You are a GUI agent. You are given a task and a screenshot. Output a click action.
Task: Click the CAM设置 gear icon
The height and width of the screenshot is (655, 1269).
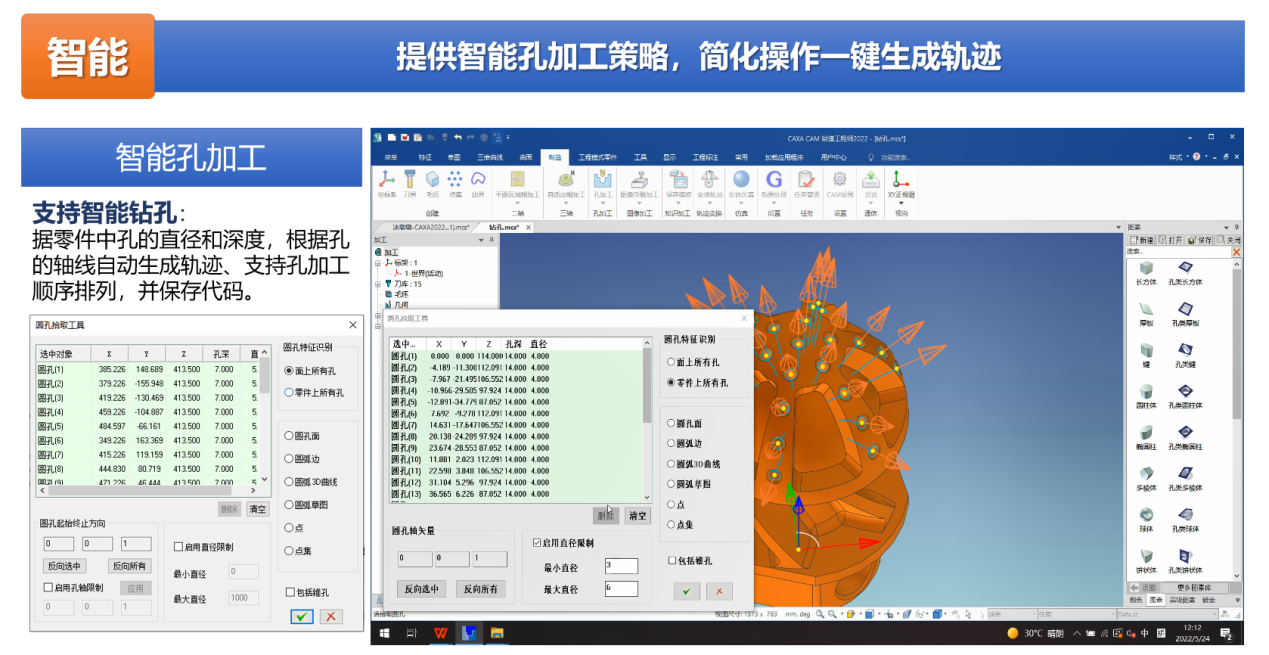[x=840, y=181]
